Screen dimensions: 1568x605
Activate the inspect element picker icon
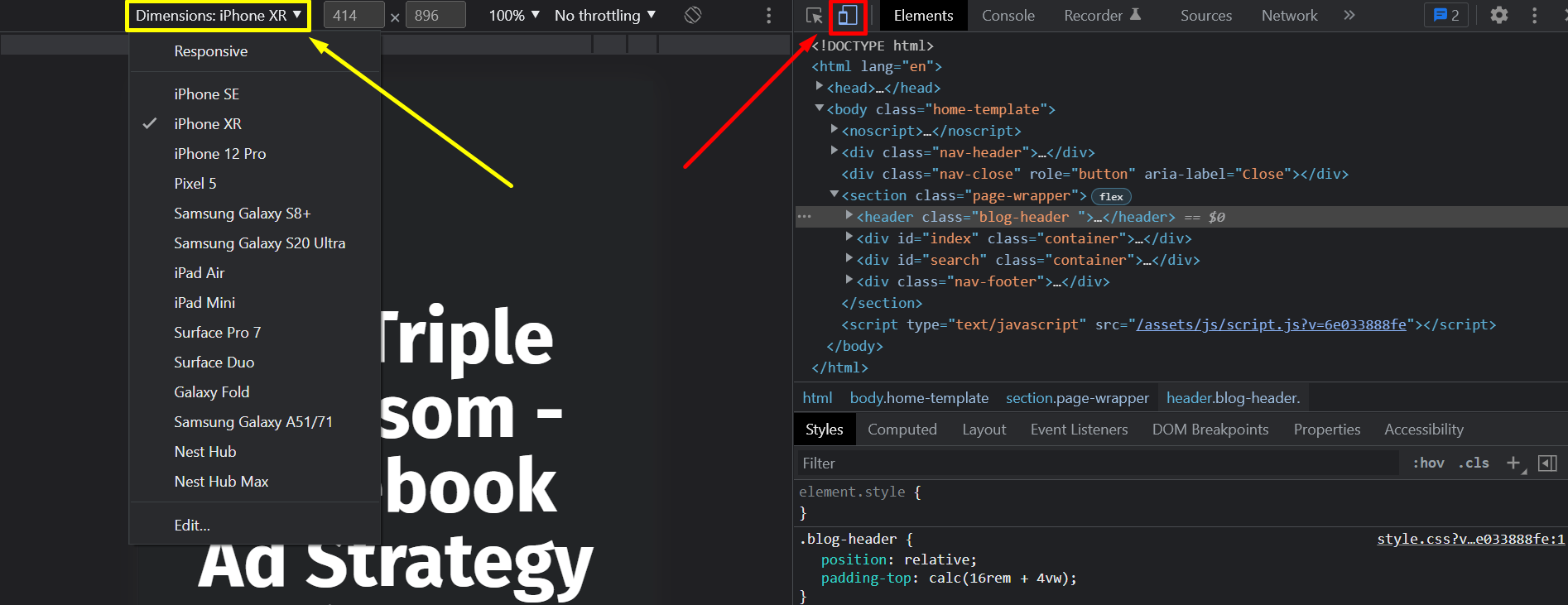click(x=814, y=16)
